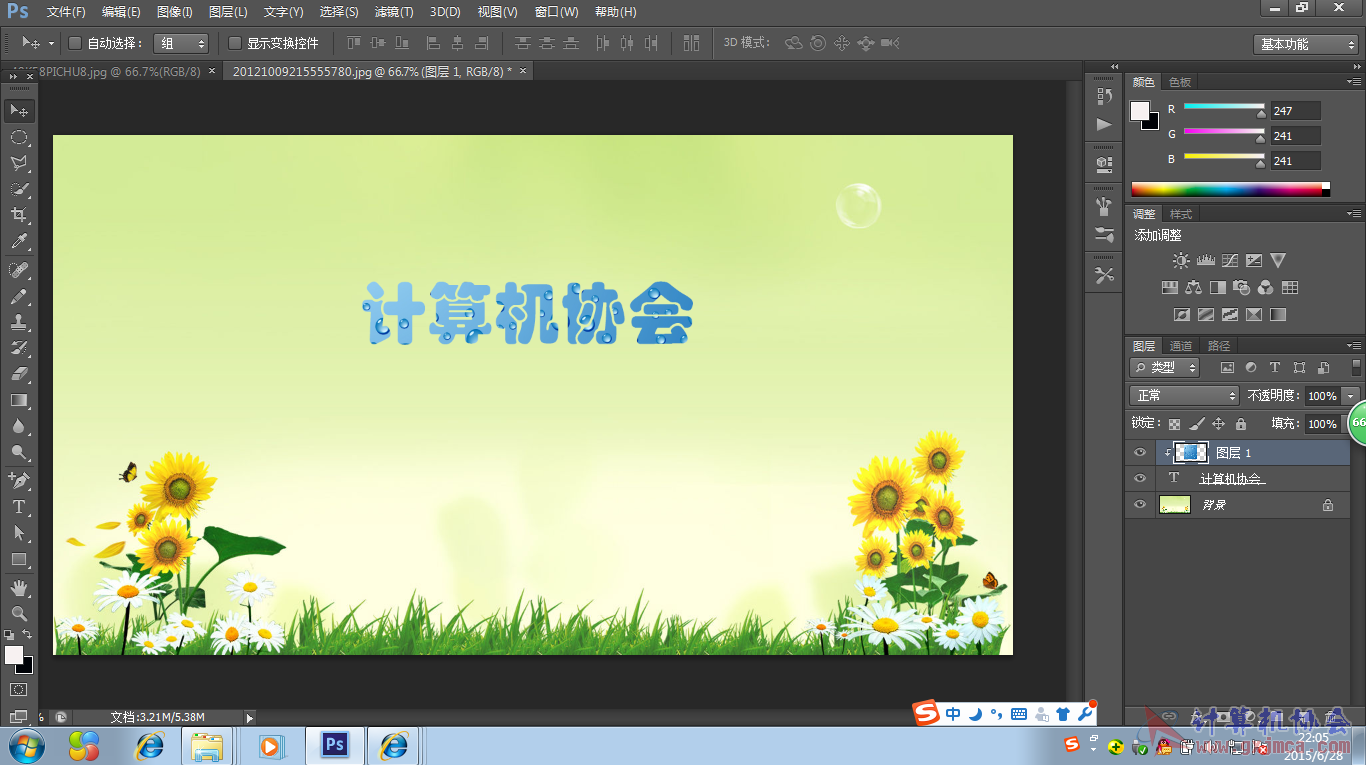Select the Crop tool
Viewport: 1366px width, 765px height.
tap(19, 215)
